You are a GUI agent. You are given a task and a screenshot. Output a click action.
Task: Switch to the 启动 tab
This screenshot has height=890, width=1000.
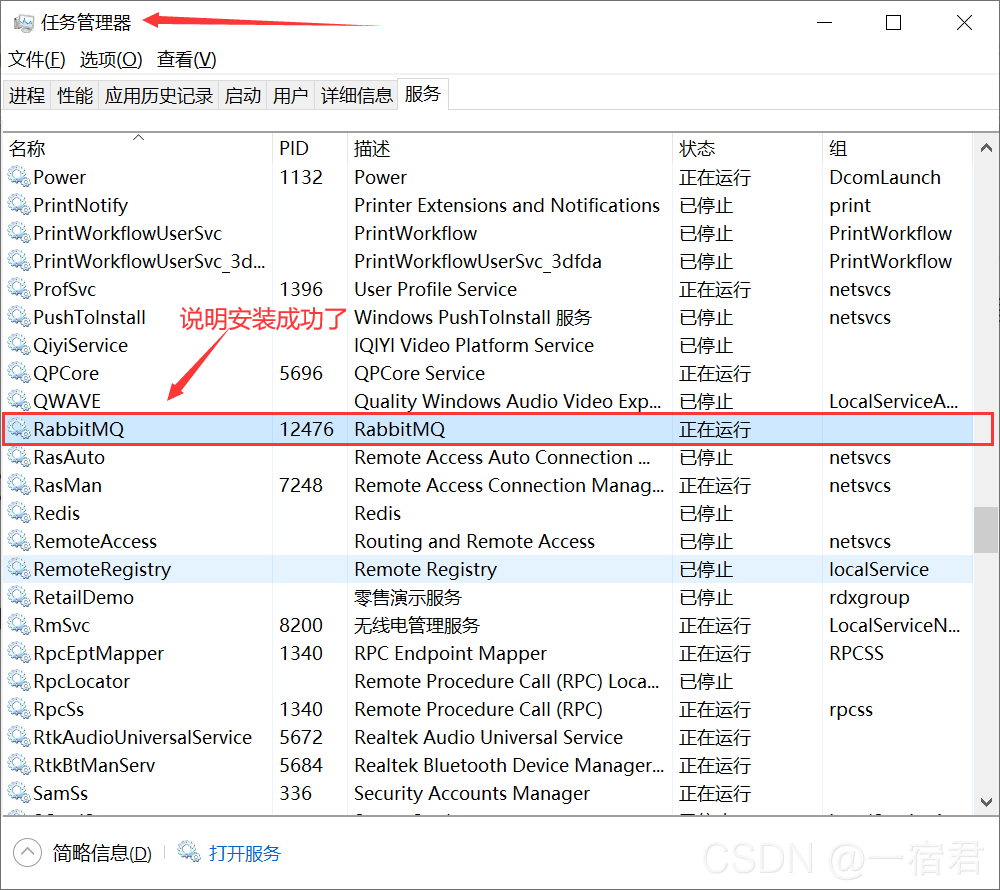242,95
